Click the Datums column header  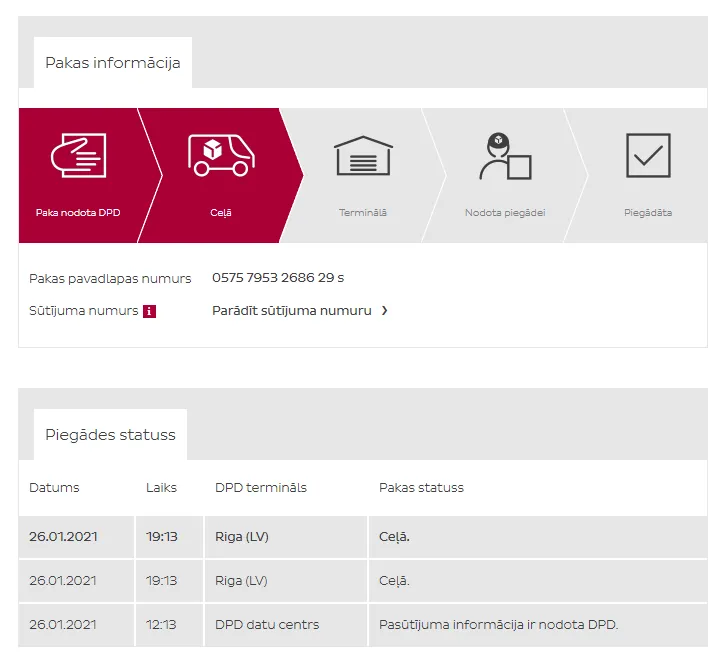tap(54, 487)
